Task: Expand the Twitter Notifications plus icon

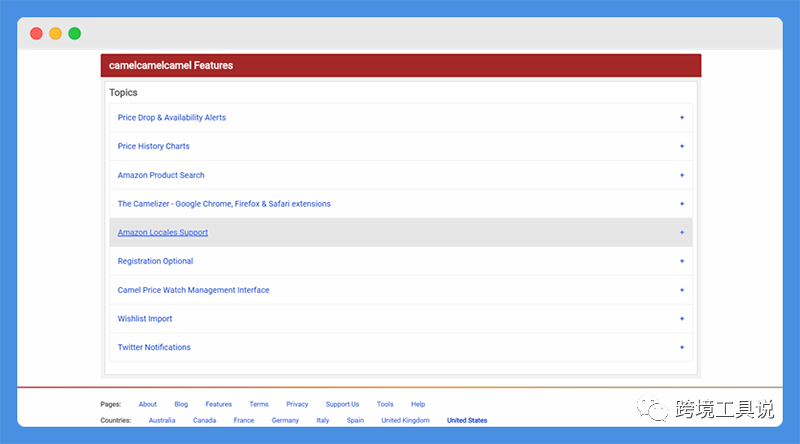Action: [682, 347]
